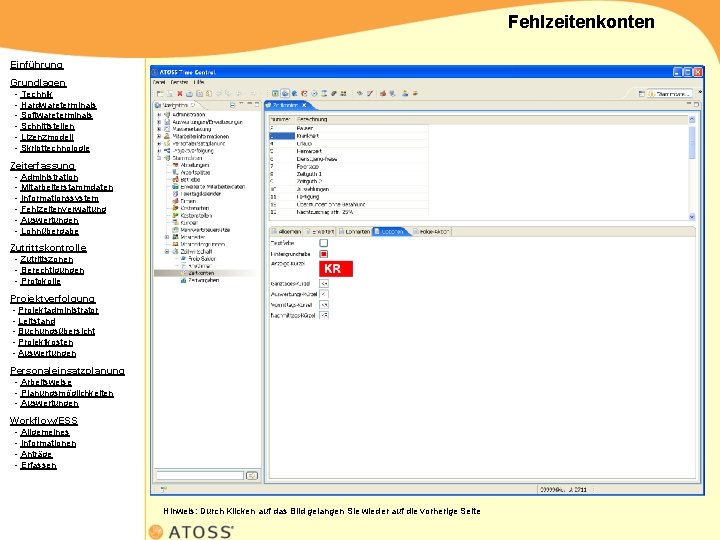The image size is (720, 540).
Task: Click the Mitarbeiterinformationen person icon in tree
Action: (167, 136)
